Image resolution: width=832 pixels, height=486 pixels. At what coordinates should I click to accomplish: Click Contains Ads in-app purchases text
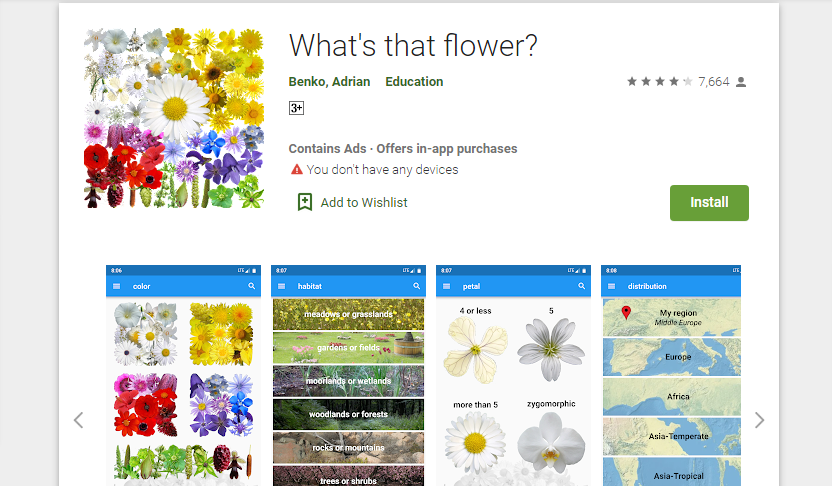pyautogui.click(x=403, y=149)
